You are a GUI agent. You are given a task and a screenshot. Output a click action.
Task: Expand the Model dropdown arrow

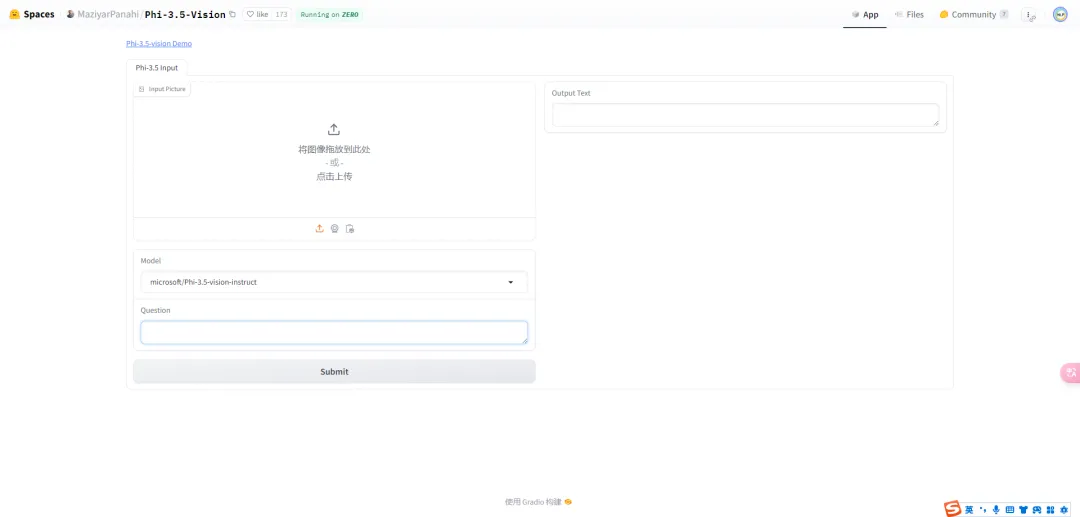point(511,282)
